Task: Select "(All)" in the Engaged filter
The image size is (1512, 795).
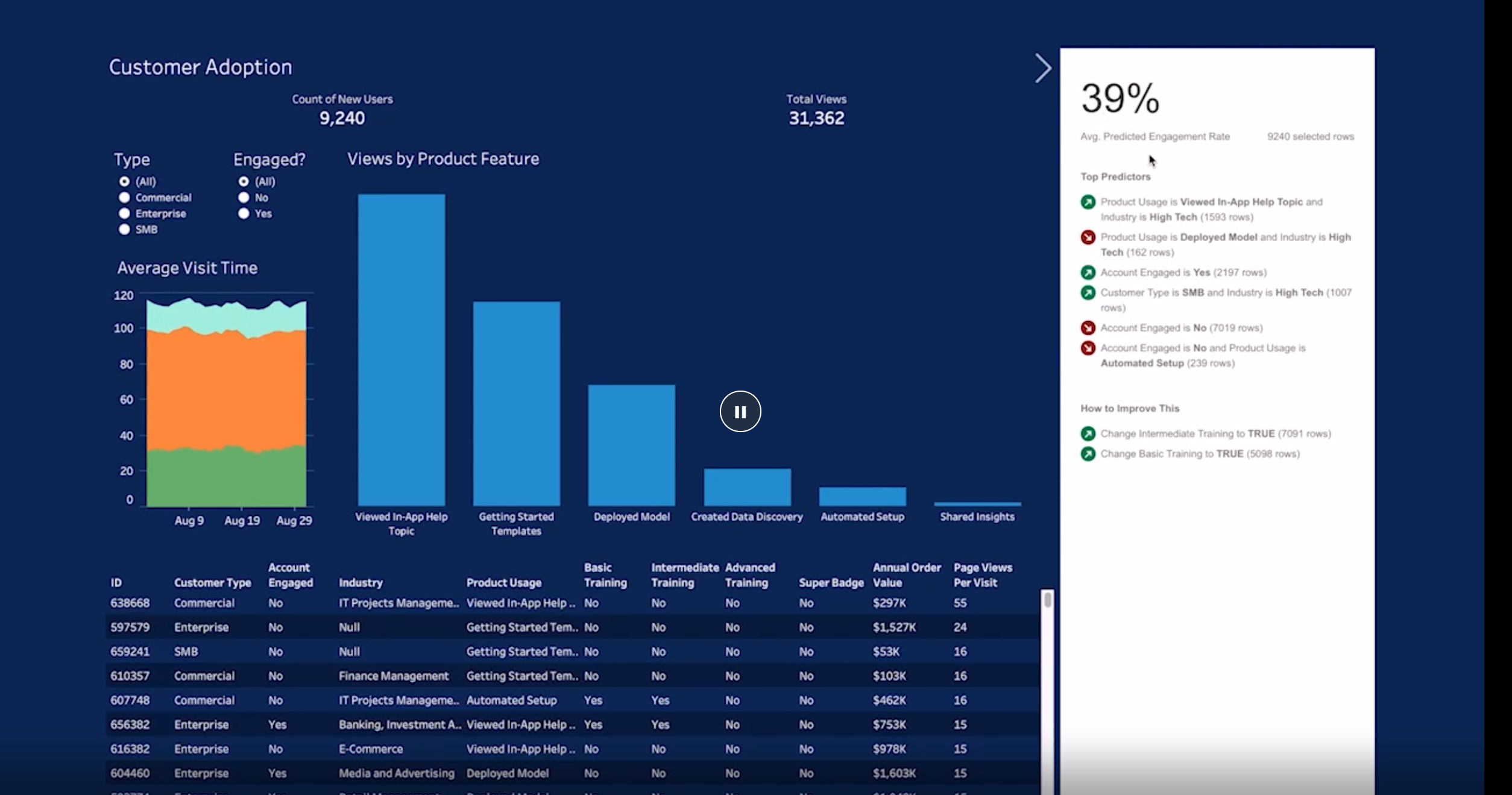Action: pos(244,181)
